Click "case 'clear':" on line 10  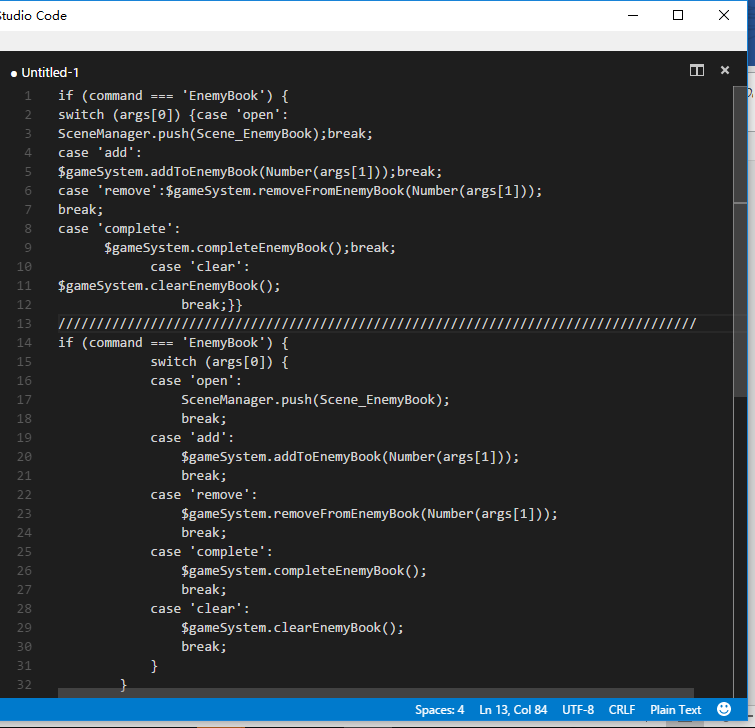(x=200, y=267)
